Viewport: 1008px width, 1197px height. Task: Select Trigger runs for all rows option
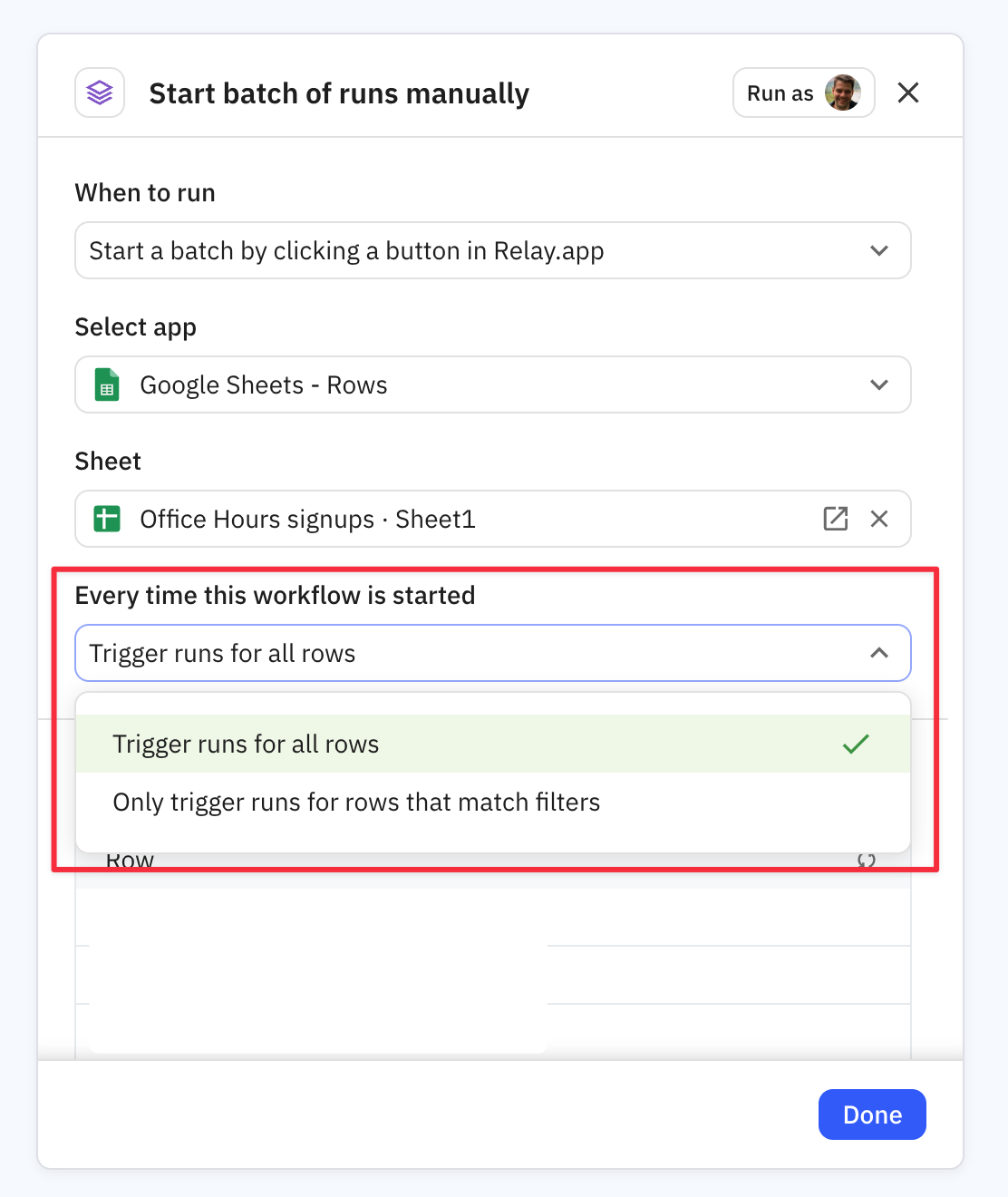247,744
